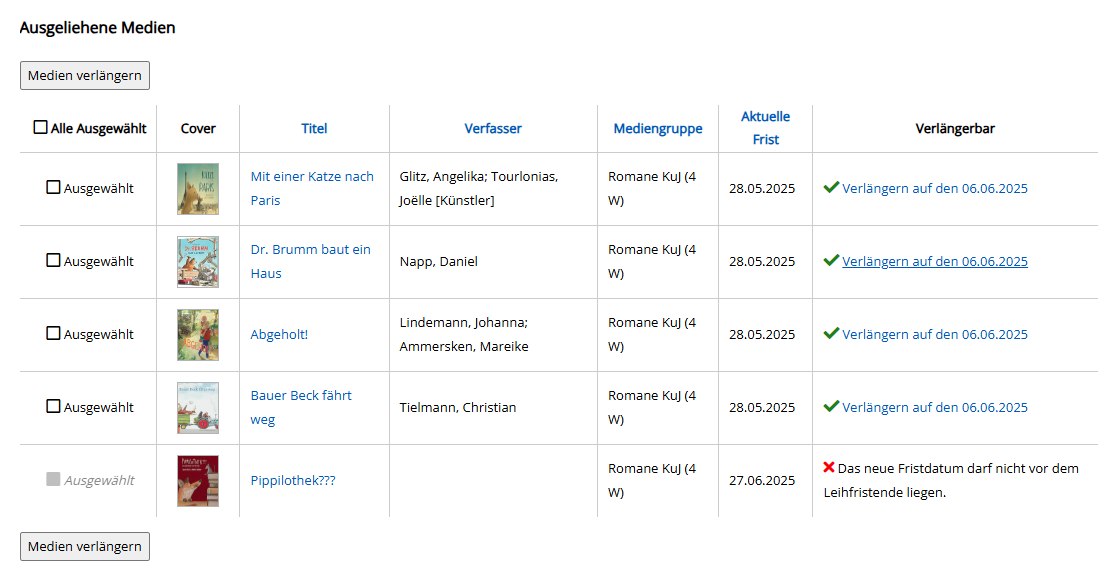1110x569 pixels.
Task: Click the top Medien verlängern button
Action: 85,76
